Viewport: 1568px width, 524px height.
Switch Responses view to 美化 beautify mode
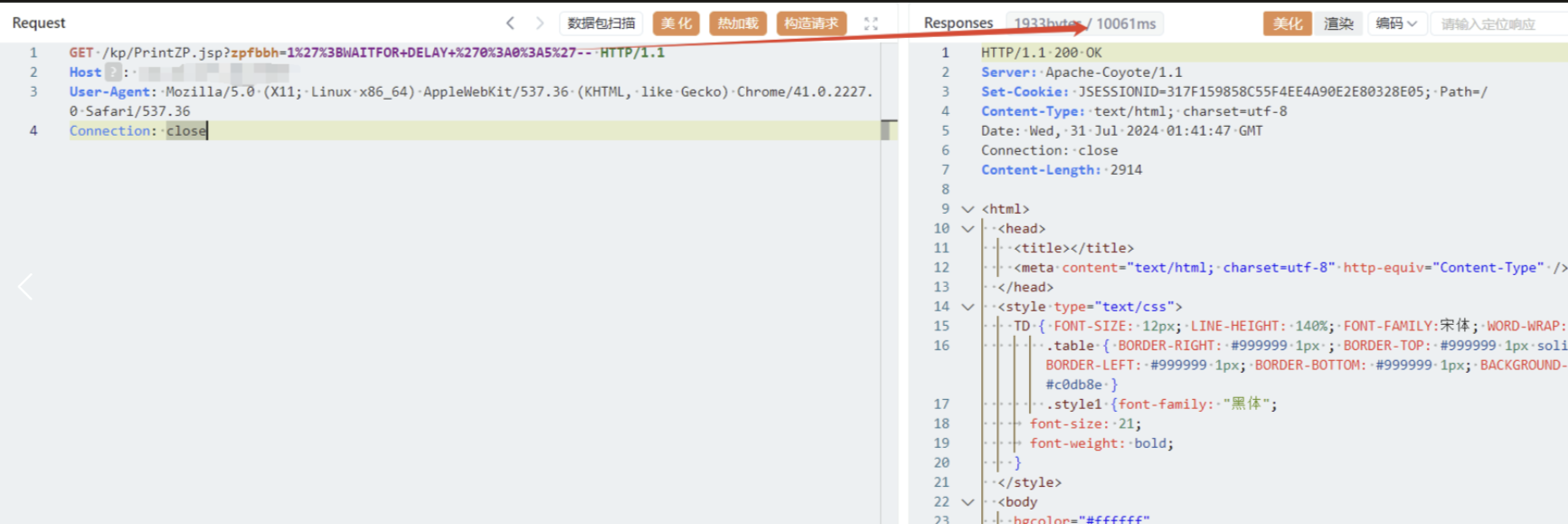pos(1287,24)
